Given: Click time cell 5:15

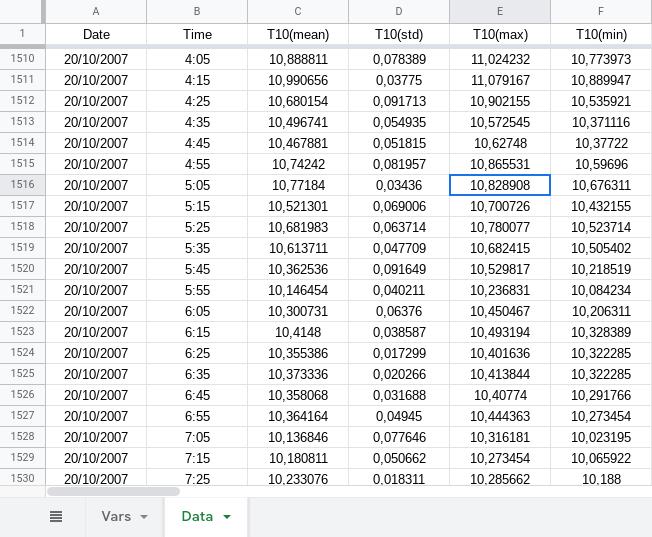Looking at the screenshot, I should pos(197,206).
